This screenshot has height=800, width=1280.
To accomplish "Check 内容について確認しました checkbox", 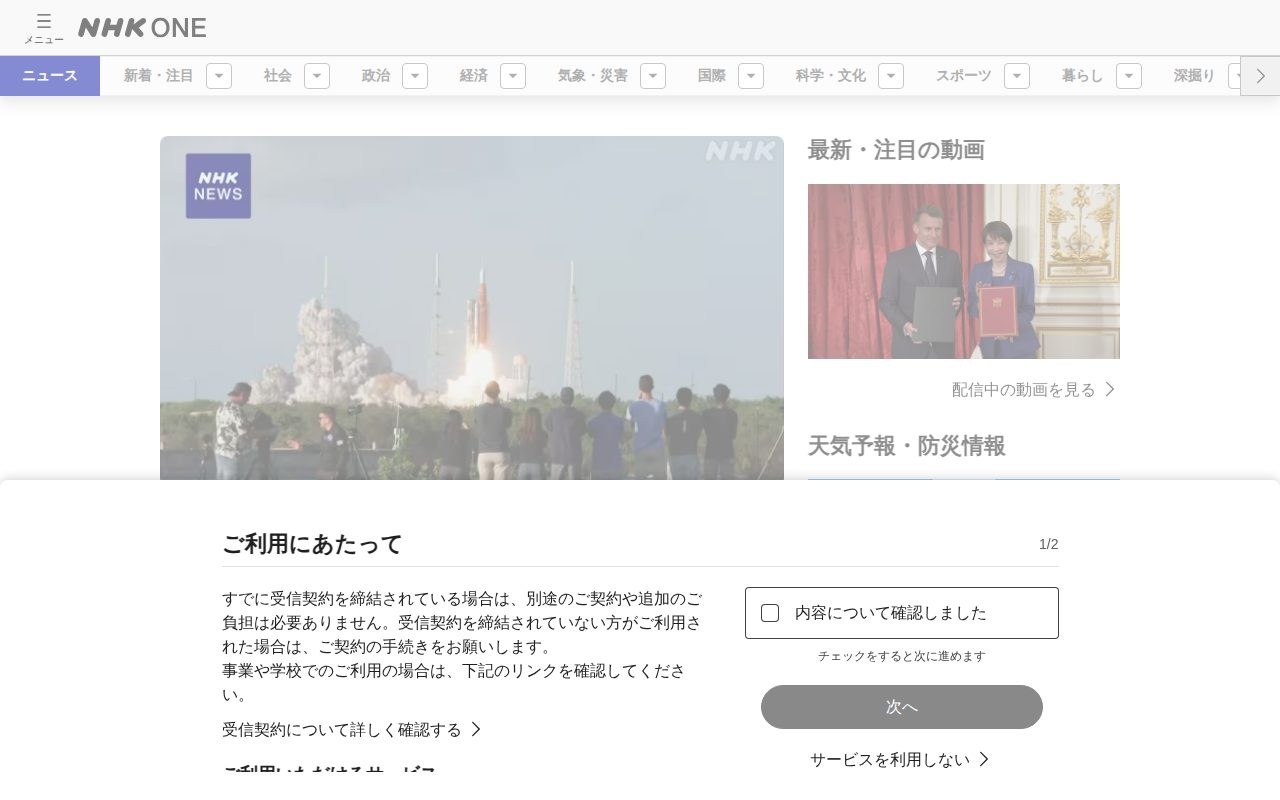I will click(x=770, y=613).
